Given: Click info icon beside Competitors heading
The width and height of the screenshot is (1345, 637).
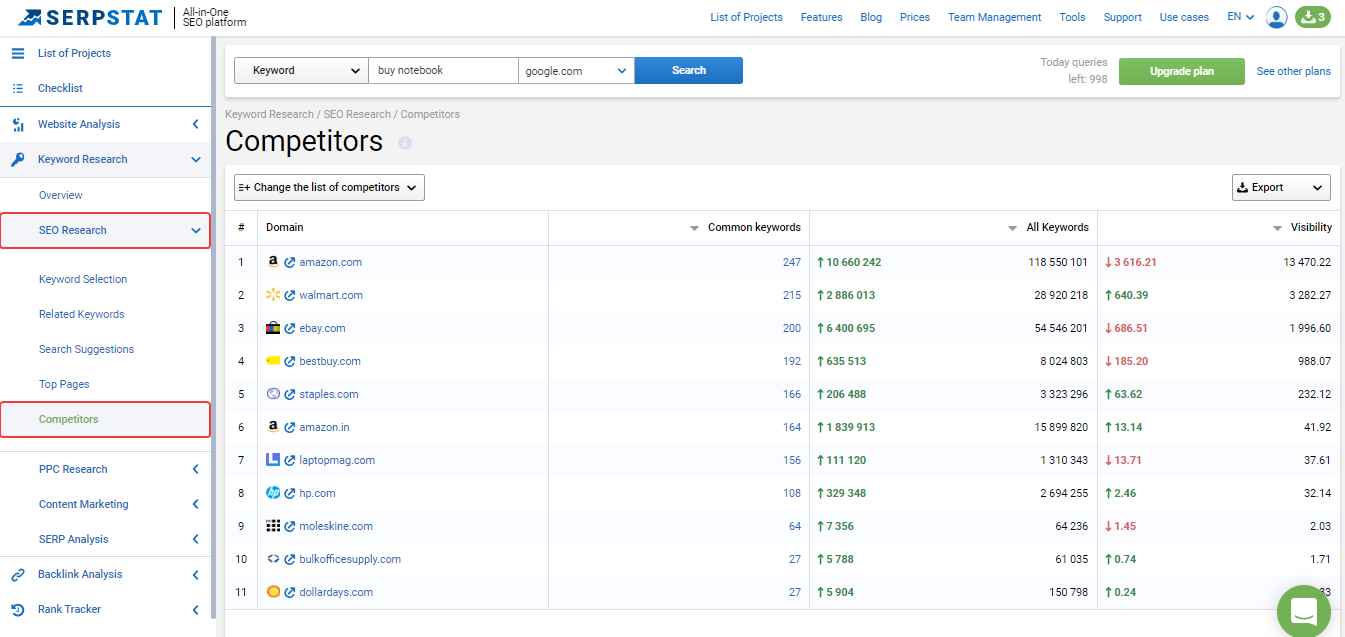Looking at the screenshot, I should coord(405,143).
